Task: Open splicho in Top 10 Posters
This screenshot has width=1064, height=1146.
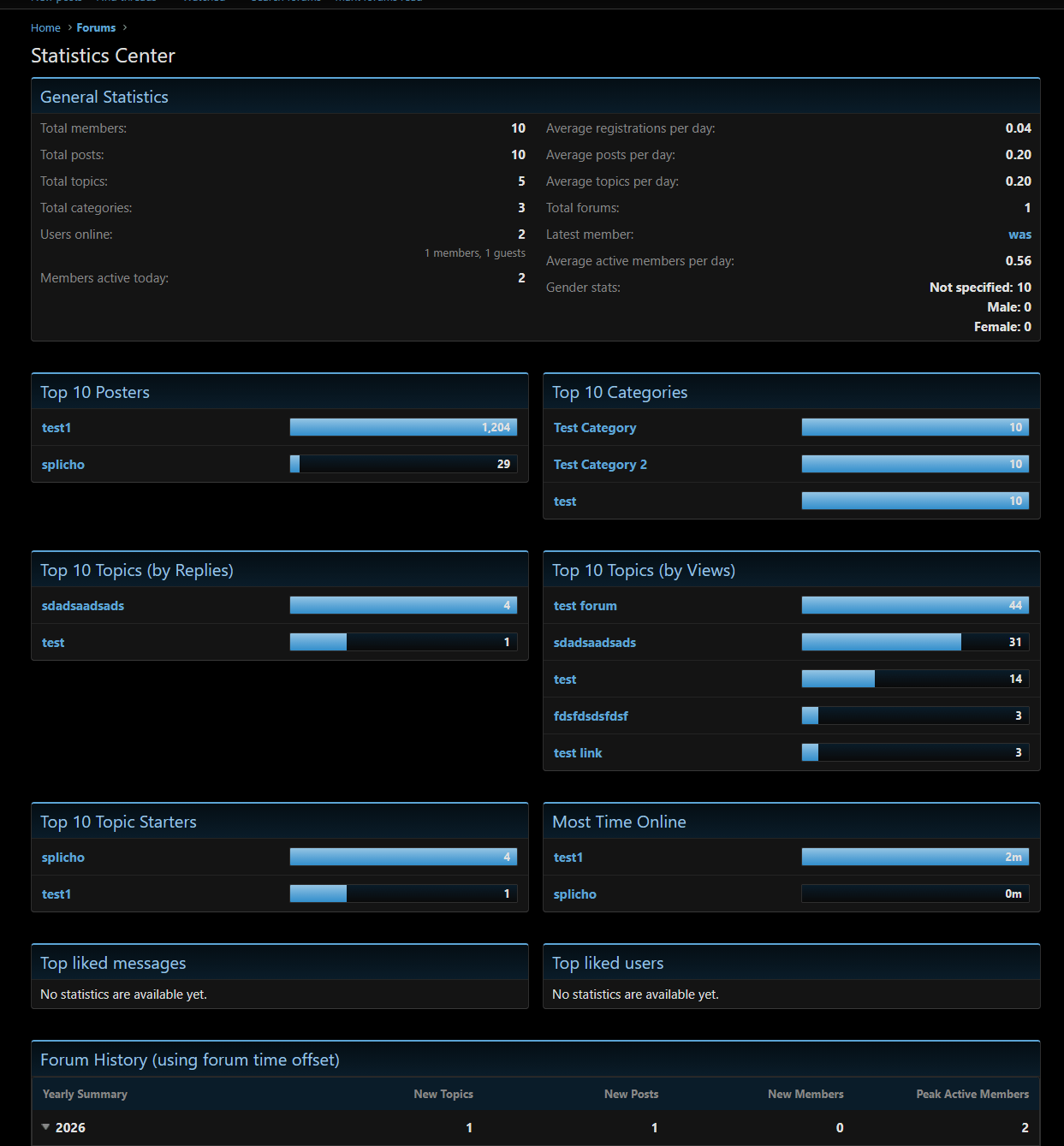Action: pos(63,465)
